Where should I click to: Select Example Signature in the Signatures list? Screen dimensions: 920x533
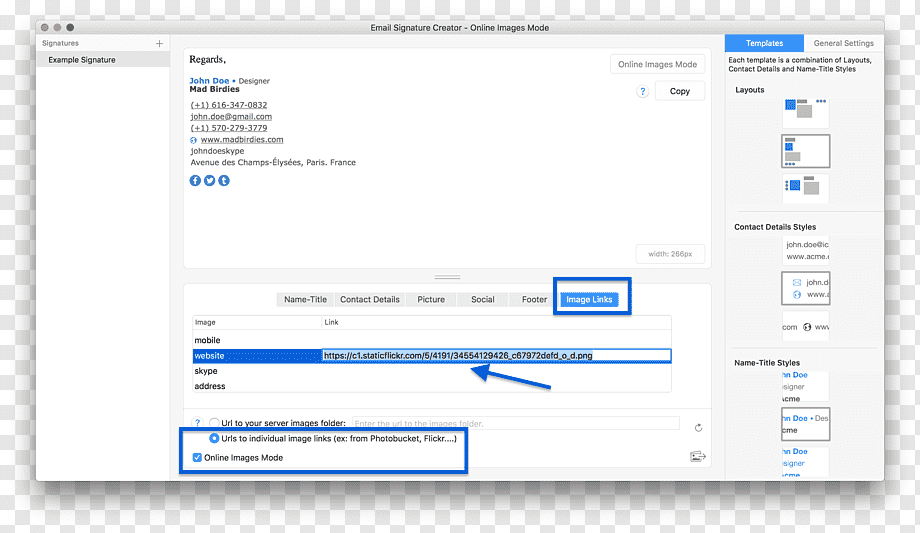click(103, 60)
